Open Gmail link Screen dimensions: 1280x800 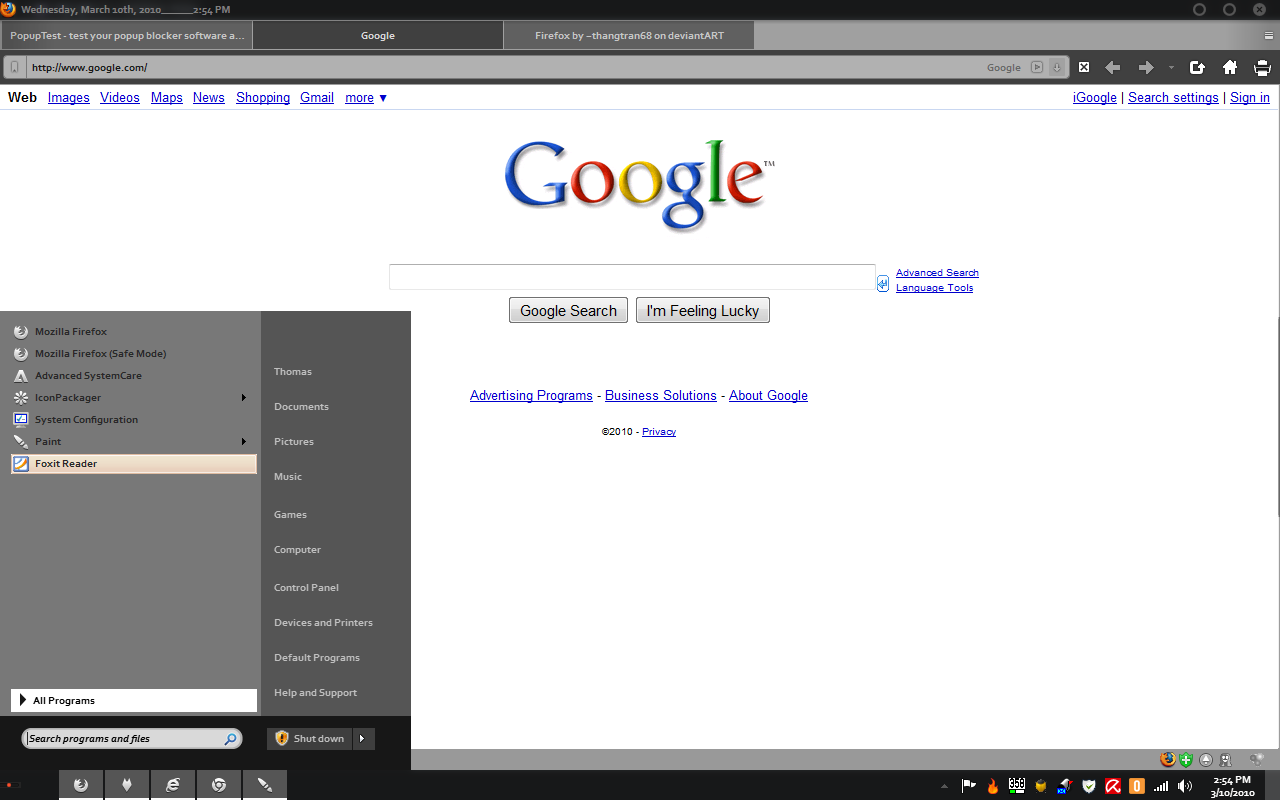[317, 97]
